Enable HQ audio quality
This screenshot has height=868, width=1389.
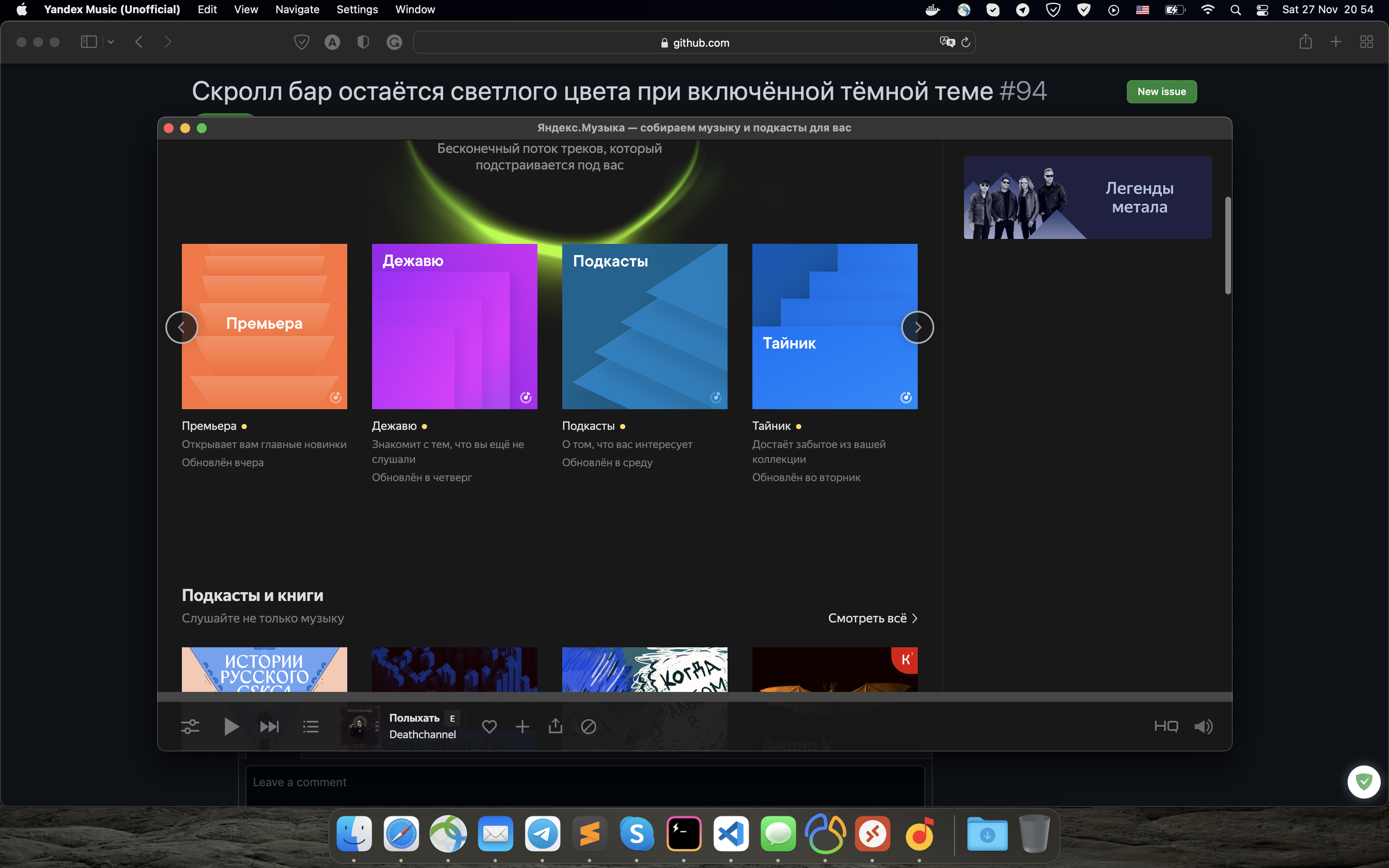1165,726
